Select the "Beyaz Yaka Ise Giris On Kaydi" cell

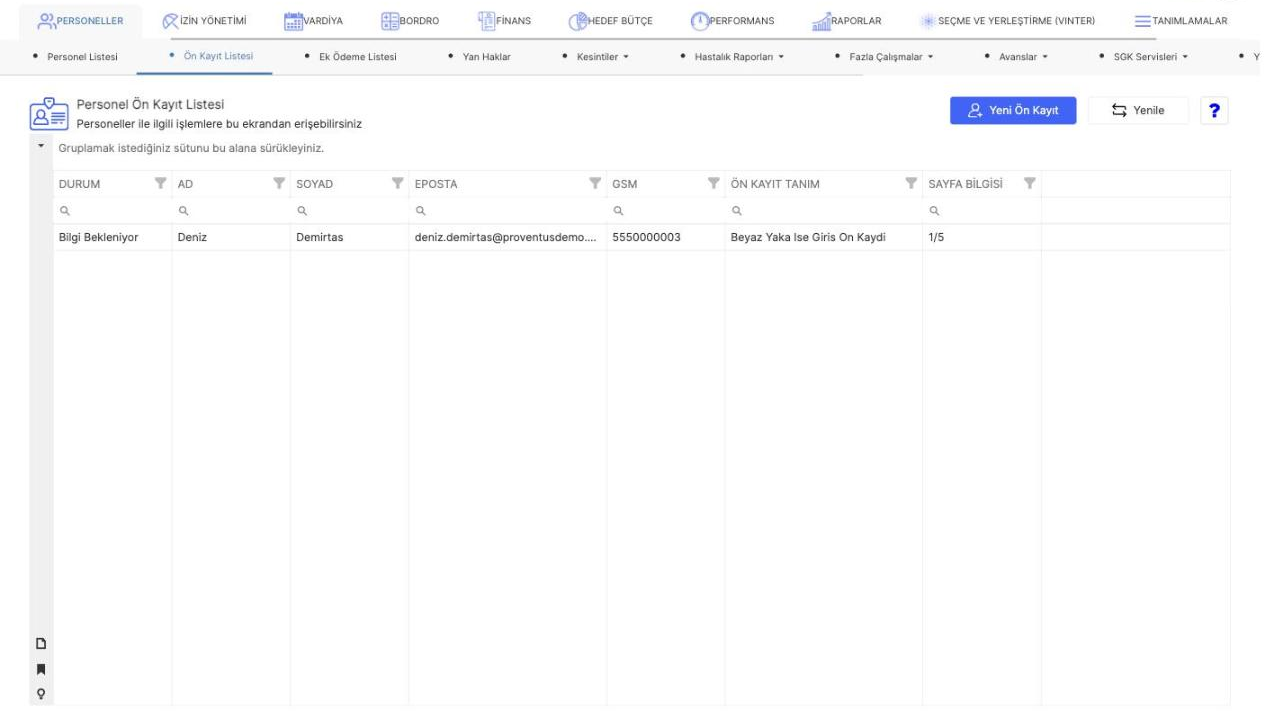(x=824, y=237)
